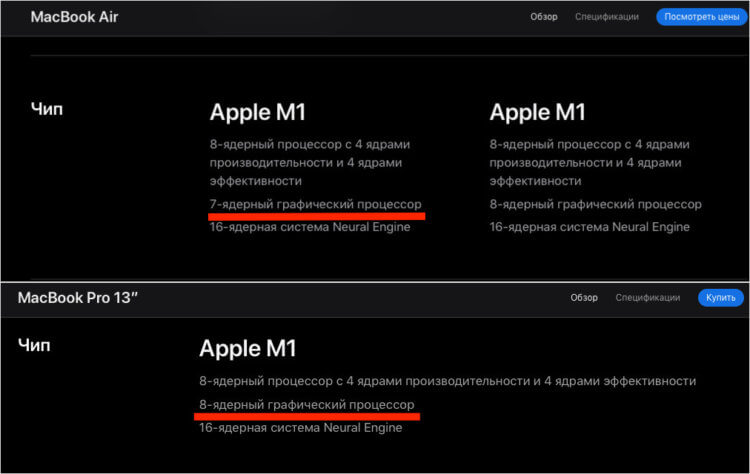Click the Чип label in MacBook Air section
The height and width of the screenshot is (474, 750).
[x=47, y=109]
